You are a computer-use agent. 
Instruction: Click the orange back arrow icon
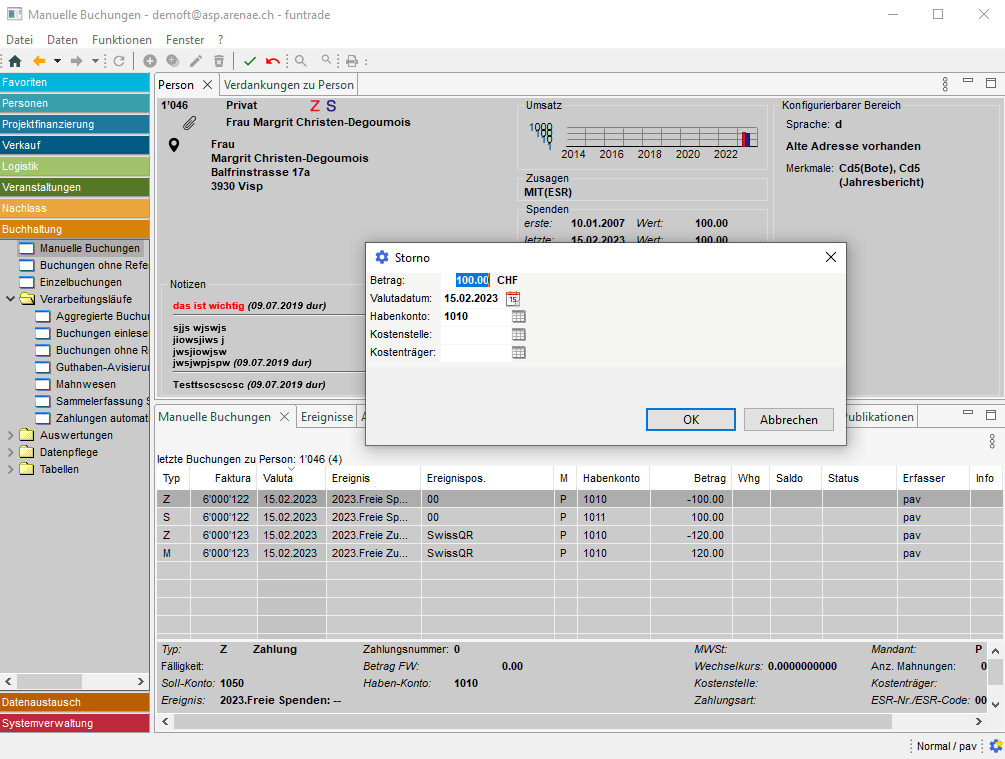(x=40, y=61)
